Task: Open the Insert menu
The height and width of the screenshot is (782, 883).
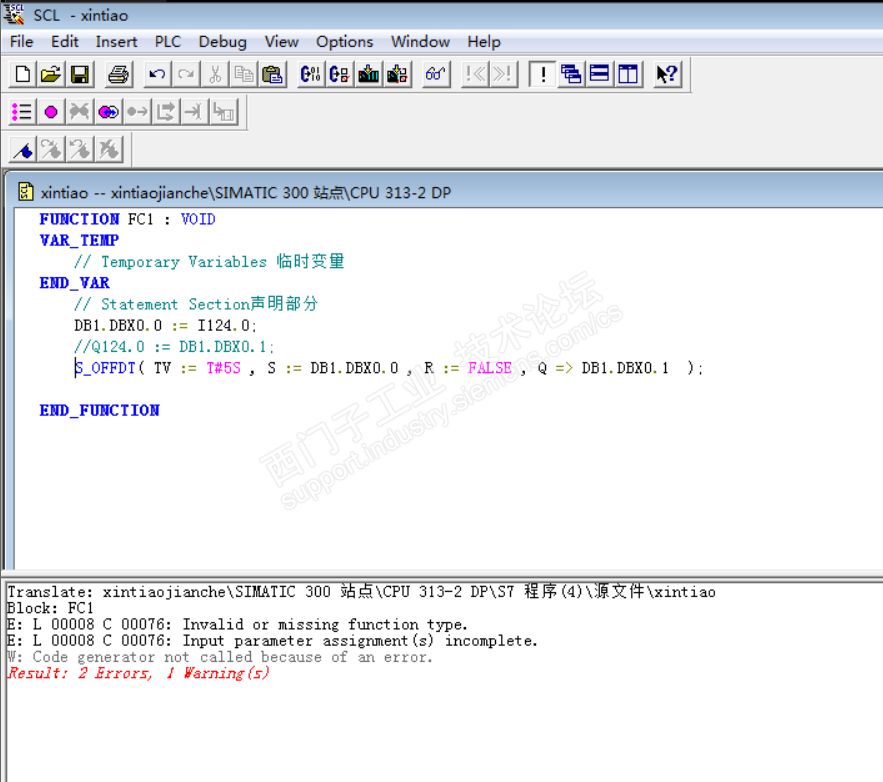Action: tap(116, 42)
